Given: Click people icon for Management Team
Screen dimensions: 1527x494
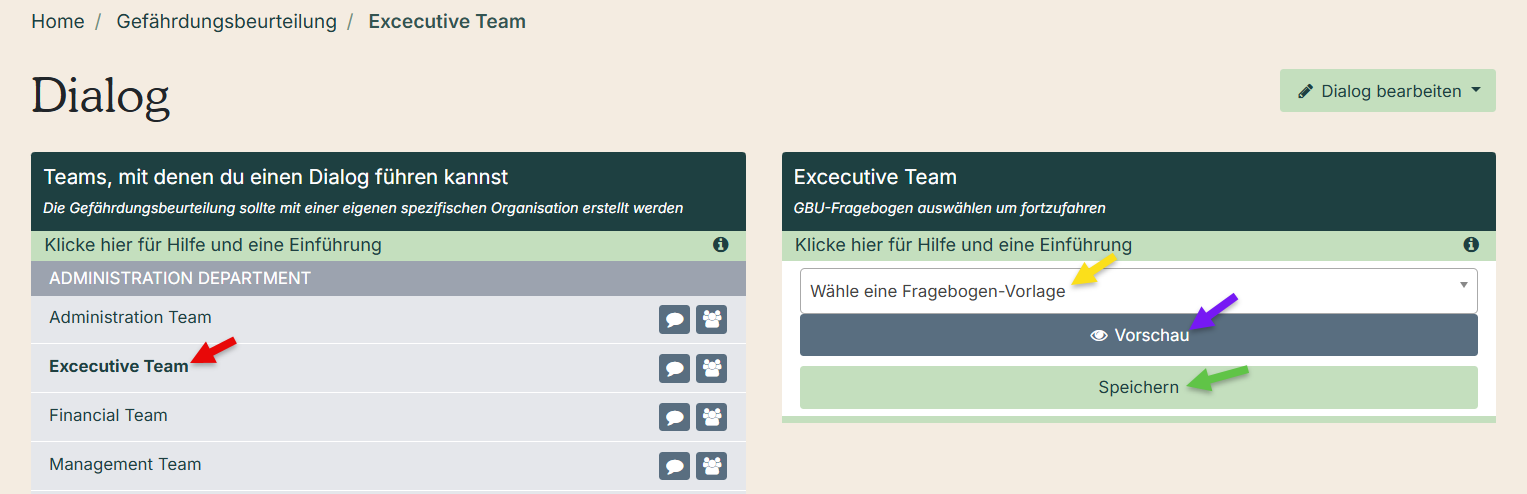Looking at the screenshot, I should coord(711,466).
